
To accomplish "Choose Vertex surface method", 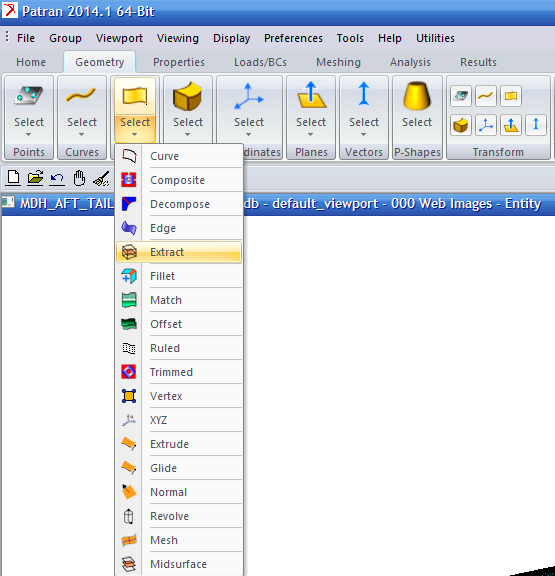I will tap(179, 396).
